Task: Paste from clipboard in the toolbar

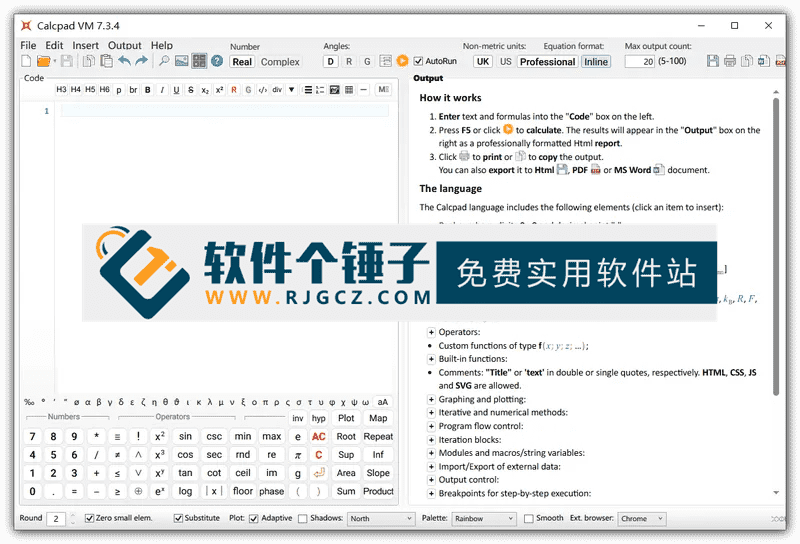Action: [x=106, y=61]
